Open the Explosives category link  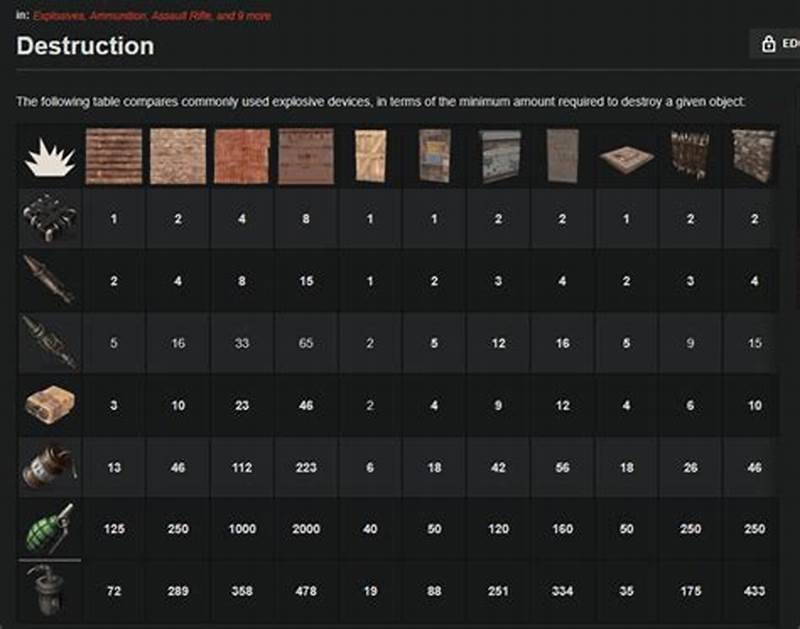(x=56, y=13)
